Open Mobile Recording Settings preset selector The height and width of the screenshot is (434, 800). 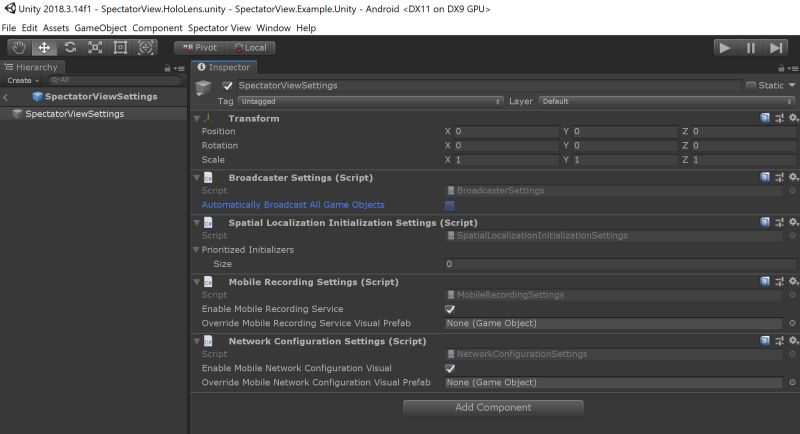point(779,282)
